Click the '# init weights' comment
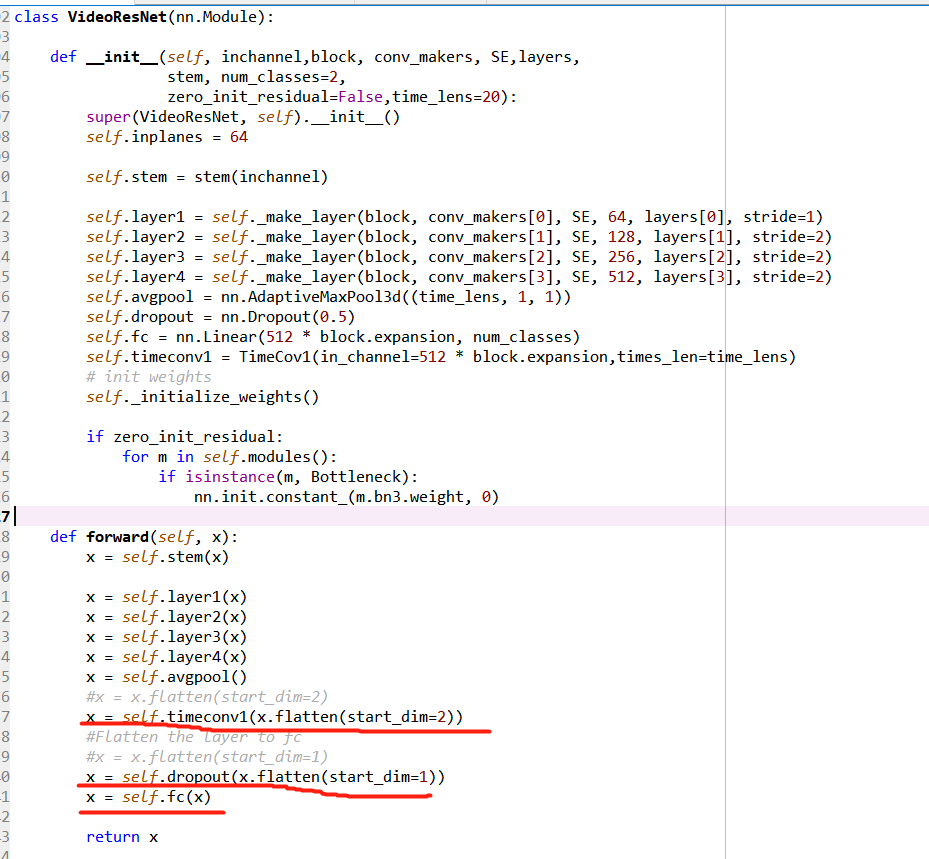 pos(148,377)
